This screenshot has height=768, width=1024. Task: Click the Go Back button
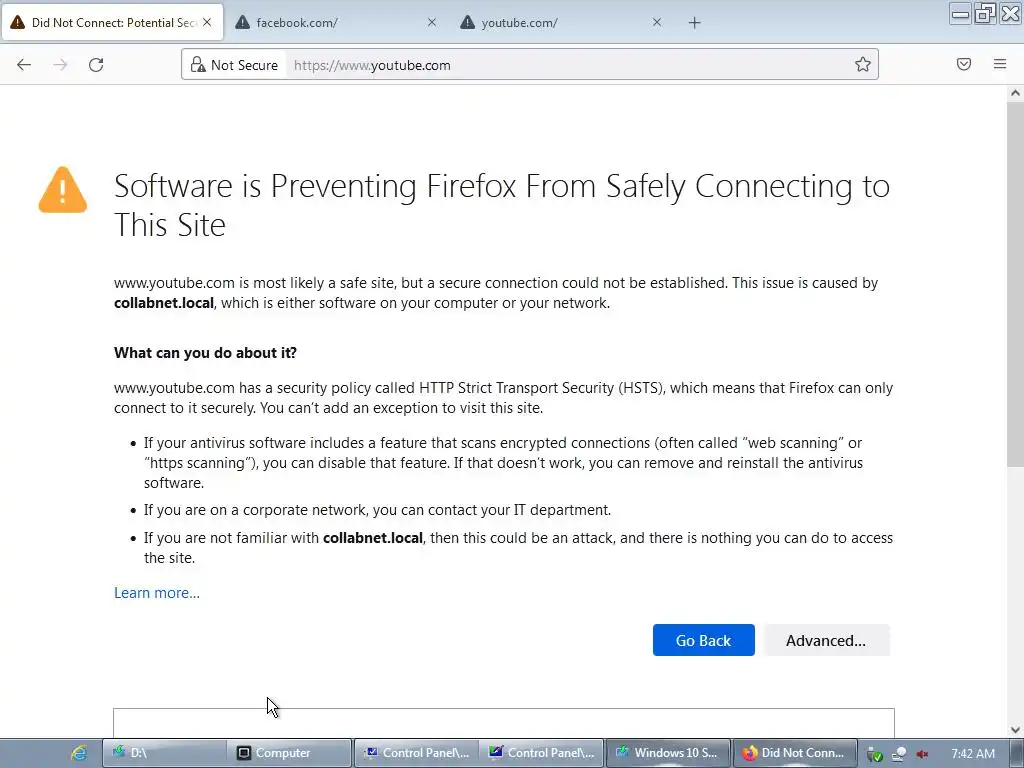click(x=703, y=640)
